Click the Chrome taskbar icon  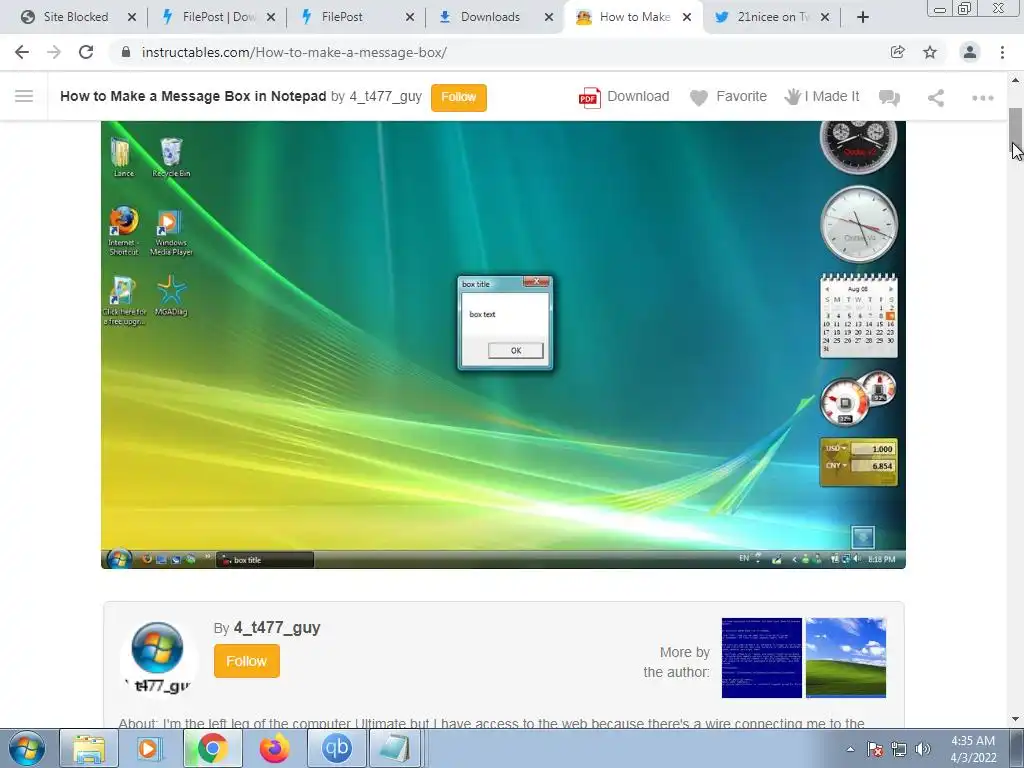pyautogui.click(x=212, y=748)
